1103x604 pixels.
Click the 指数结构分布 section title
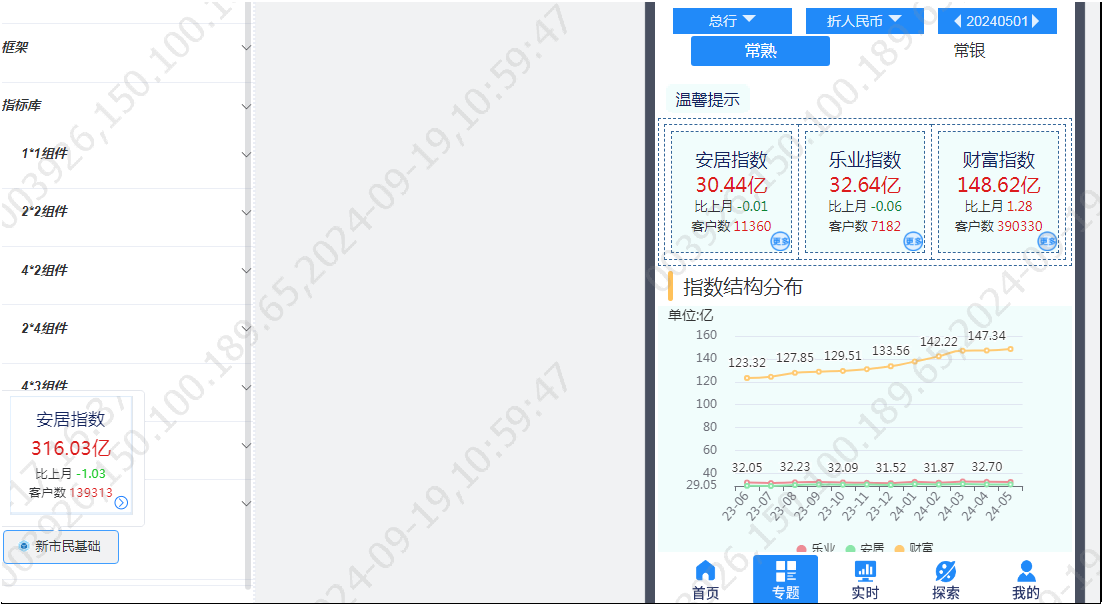point(743,287)
